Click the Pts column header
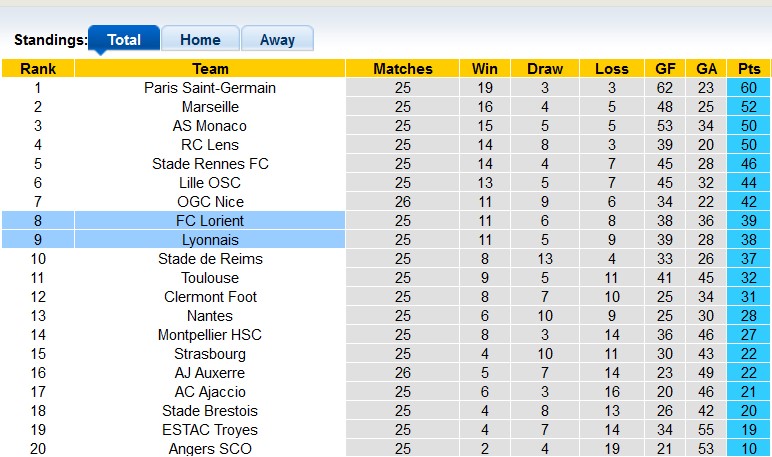772x457 pixels. click(x=748, y=69)
